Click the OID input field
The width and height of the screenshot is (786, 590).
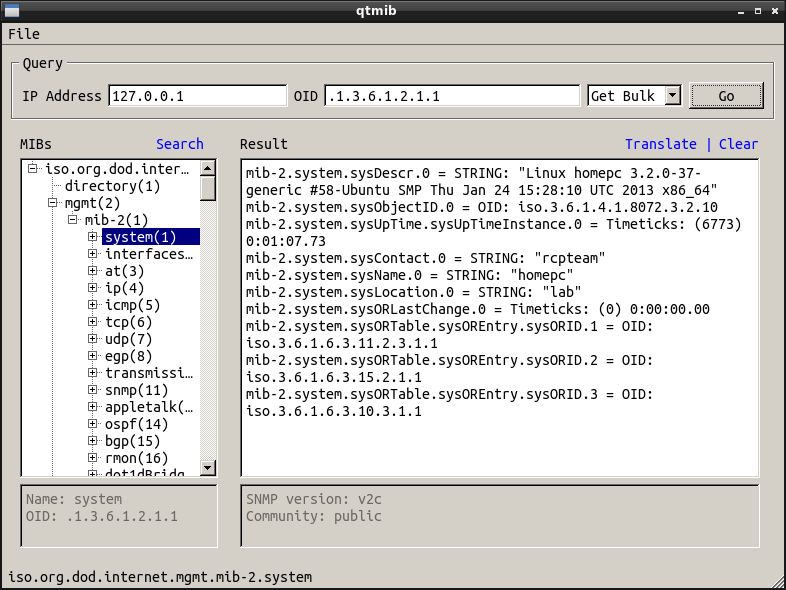[x=452, y=96]
